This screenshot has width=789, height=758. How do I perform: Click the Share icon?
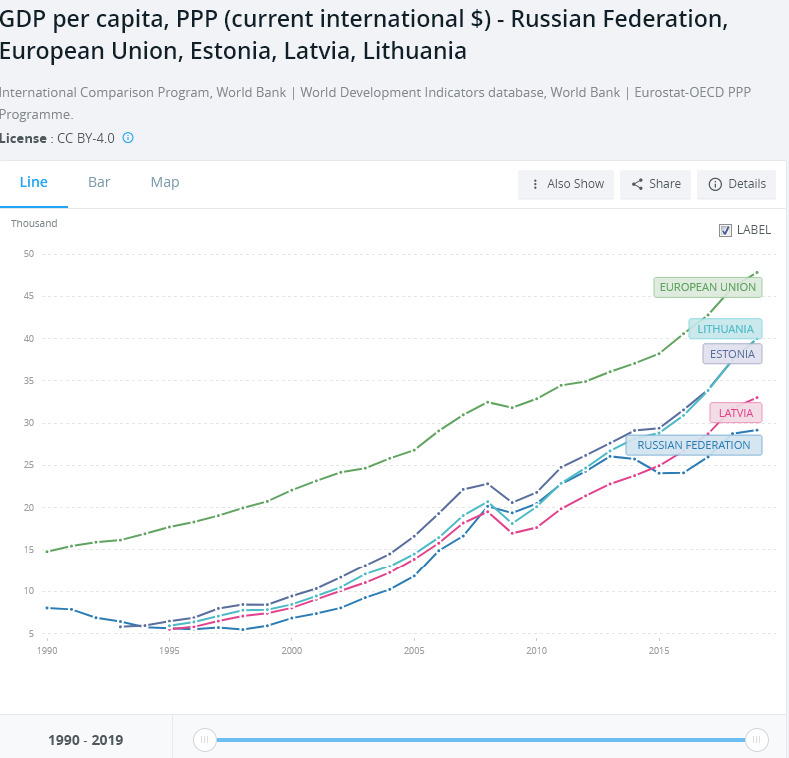click(x=637, y=184)
